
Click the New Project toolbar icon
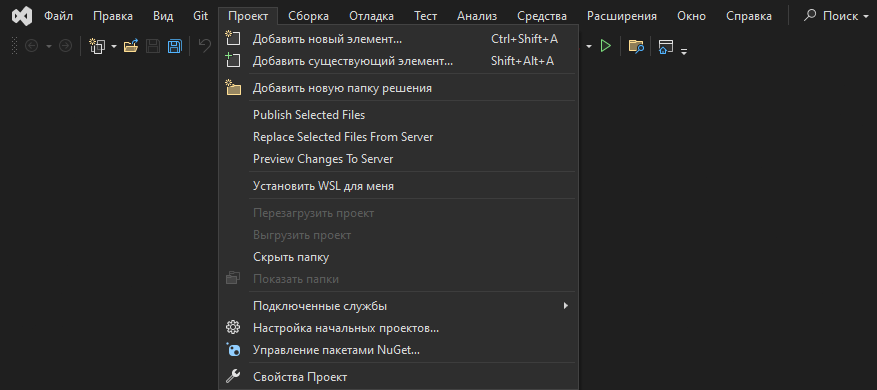tap(98, 46)
